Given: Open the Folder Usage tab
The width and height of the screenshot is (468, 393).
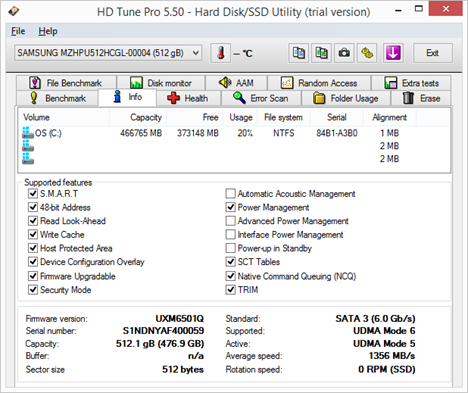Looking at the screenshot, I should point(346,98).
